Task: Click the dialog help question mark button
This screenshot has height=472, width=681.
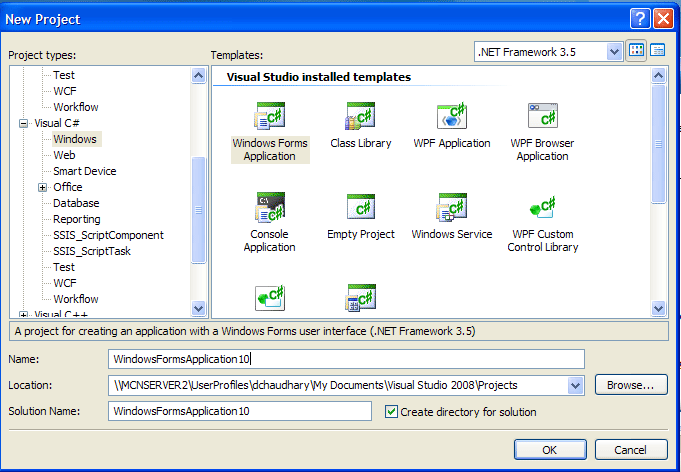Action: click(640, 19)
